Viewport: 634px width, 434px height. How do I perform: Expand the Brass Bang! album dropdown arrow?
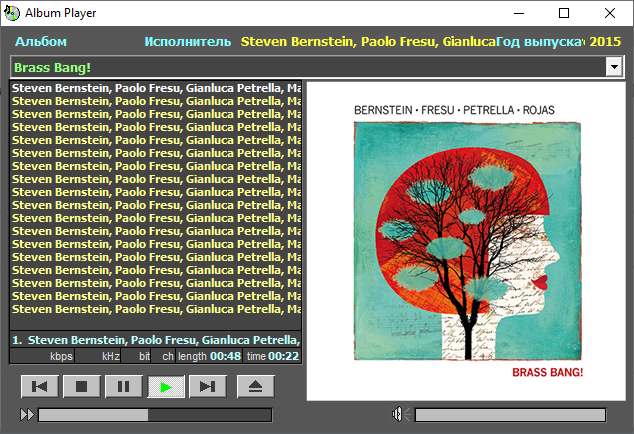[614, 67]
